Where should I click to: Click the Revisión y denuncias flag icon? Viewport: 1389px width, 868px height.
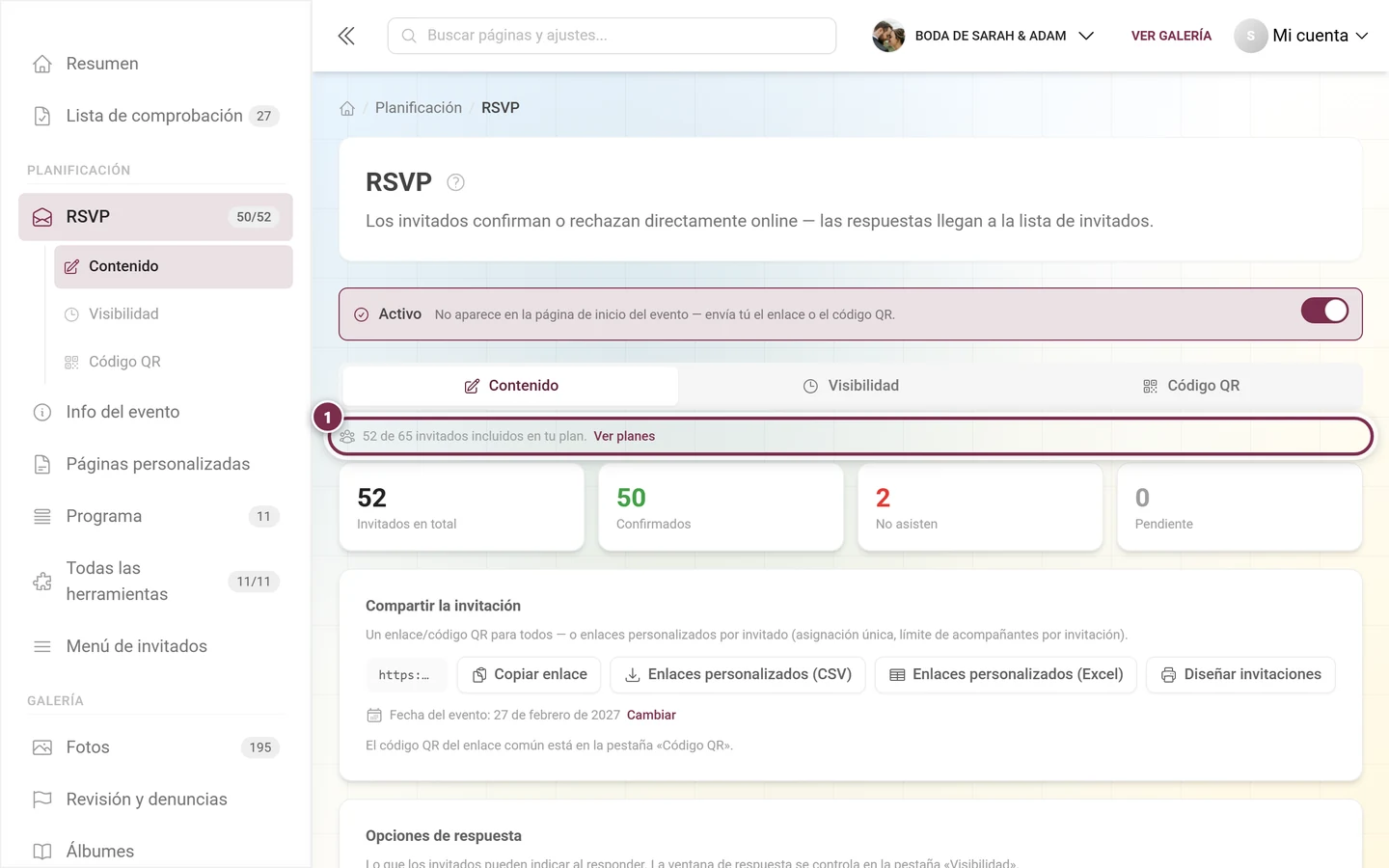click(42, 800)
